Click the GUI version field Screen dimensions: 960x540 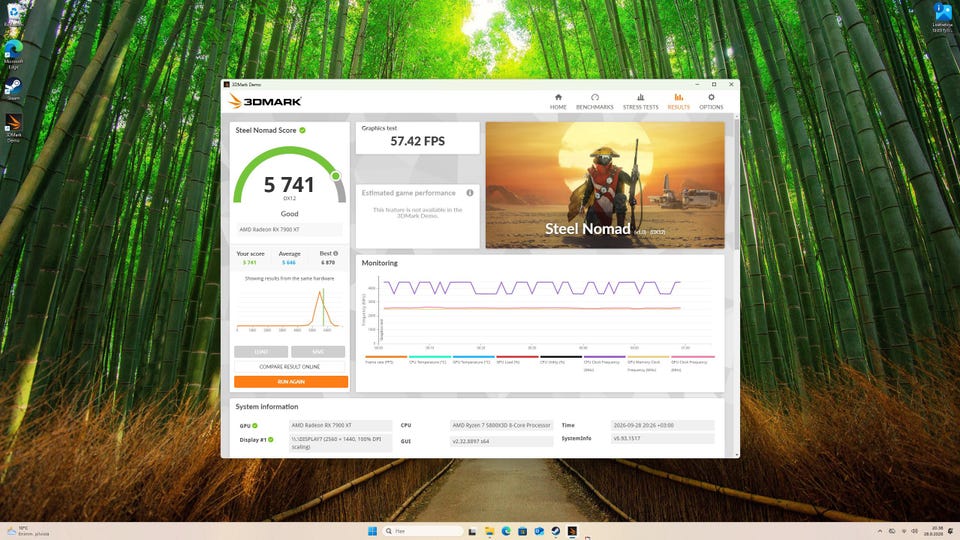click(x=501, y=441)
